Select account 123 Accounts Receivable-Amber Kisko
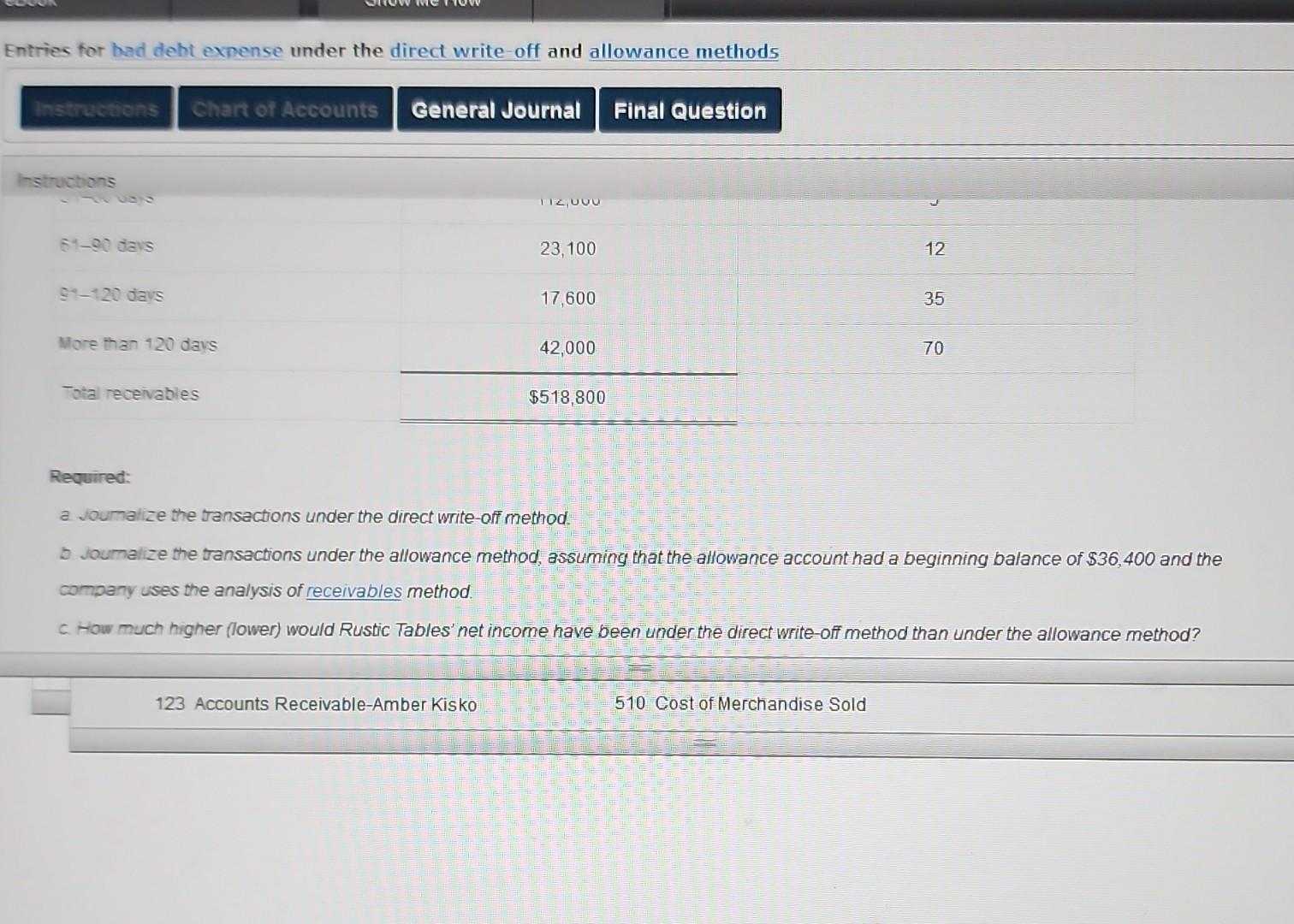Screen dimensions: 1294x924 tap(316, 704)
